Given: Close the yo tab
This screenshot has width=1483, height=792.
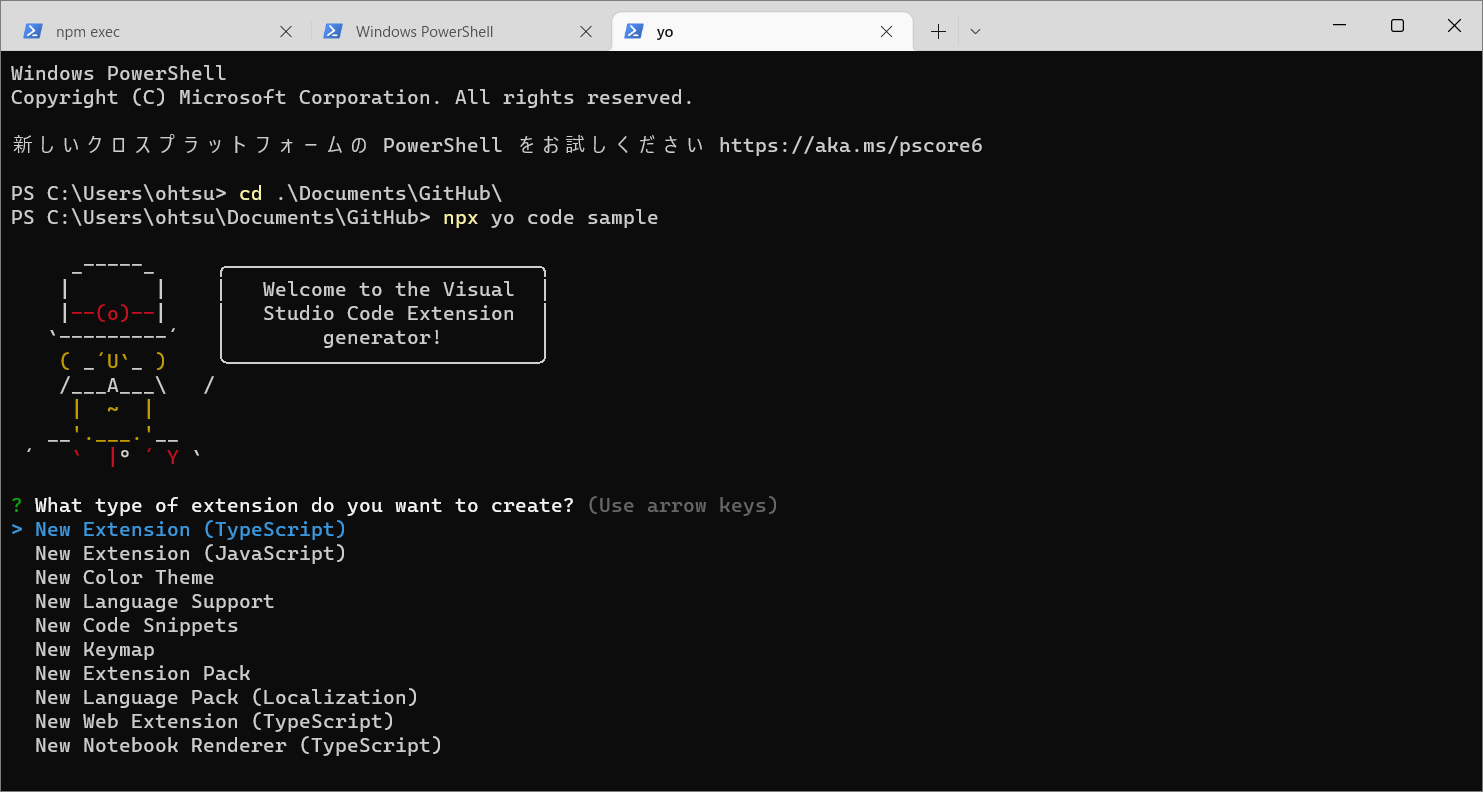Looking at the screenshot, I should coord(886,31).
